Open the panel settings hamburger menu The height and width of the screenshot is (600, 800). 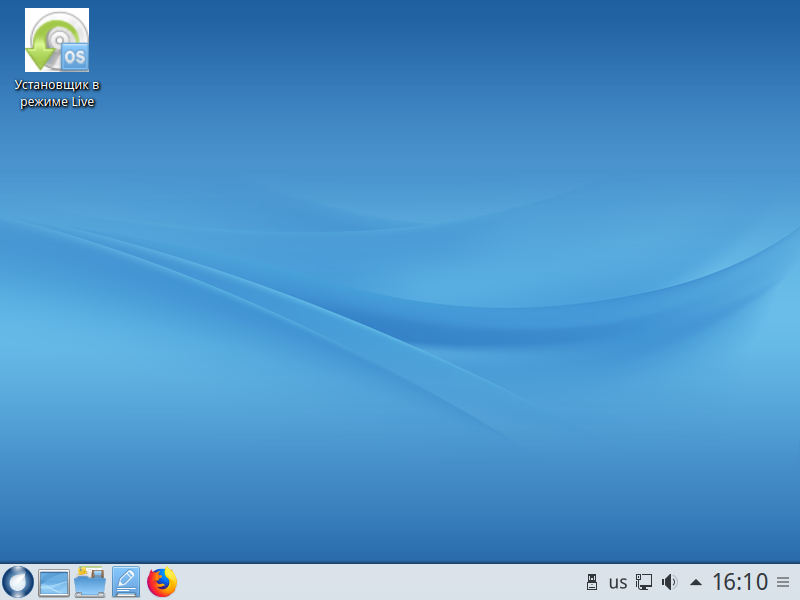783,582
